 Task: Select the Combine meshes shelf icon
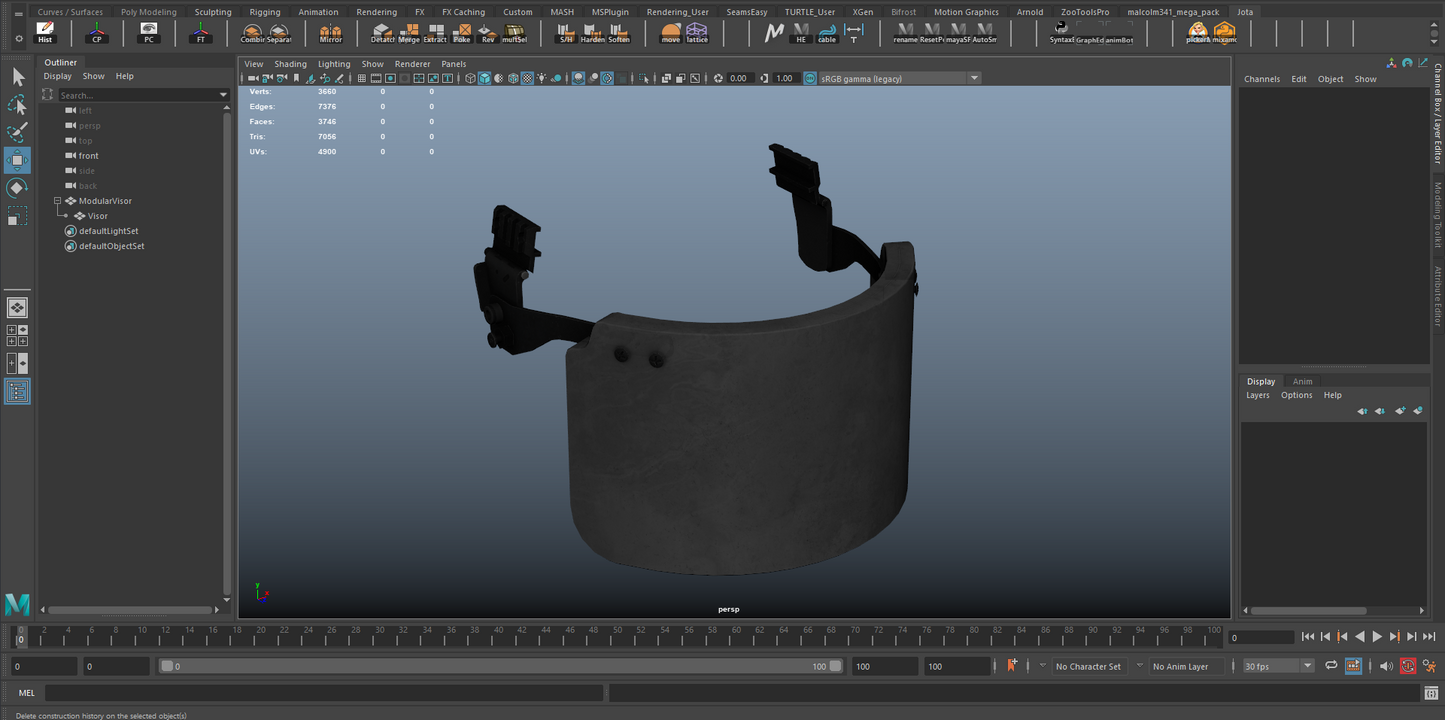(x=253, y=33)
